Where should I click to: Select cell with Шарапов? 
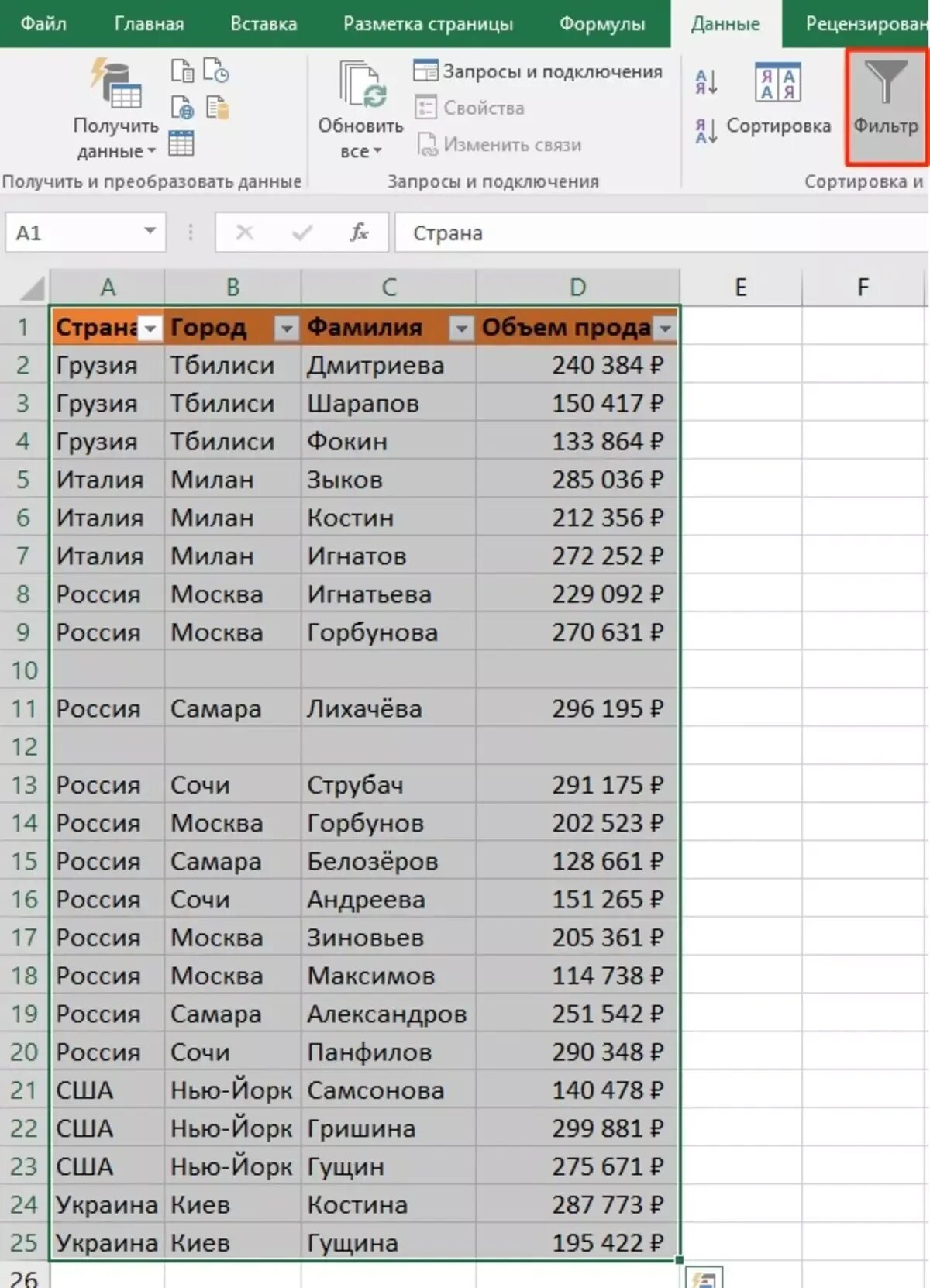click(388, 403)
